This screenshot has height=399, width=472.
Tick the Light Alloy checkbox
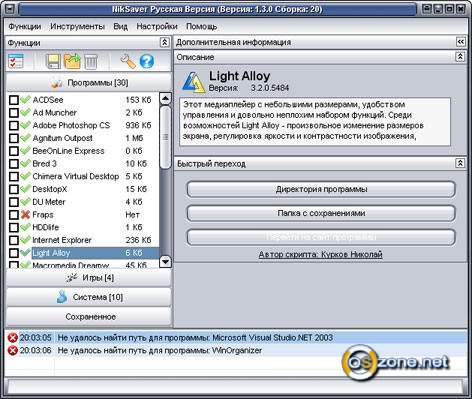[14, 253]
